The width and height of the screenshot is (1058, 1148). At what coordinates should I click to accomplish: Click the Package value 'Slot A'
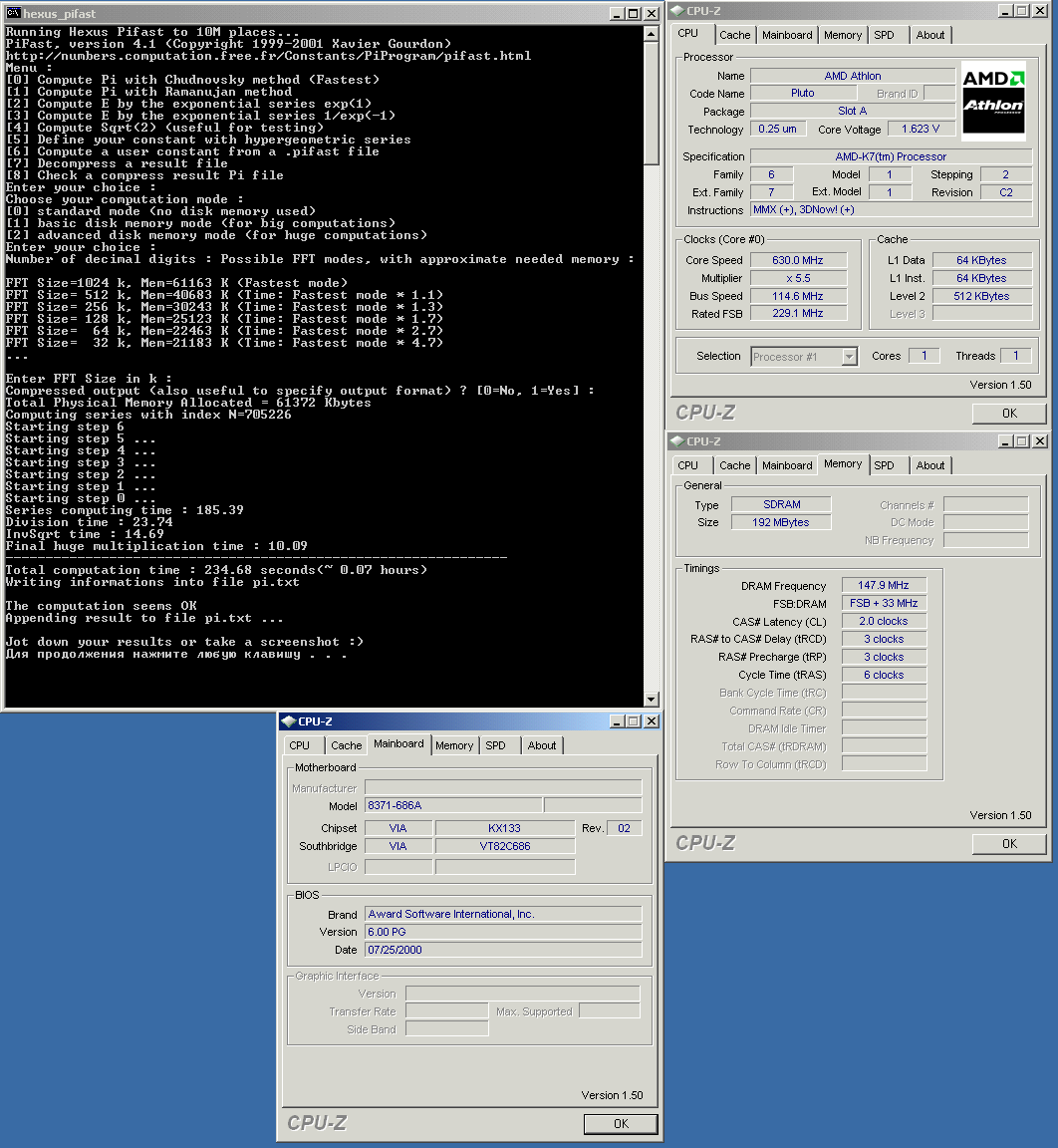coord(853,111)
